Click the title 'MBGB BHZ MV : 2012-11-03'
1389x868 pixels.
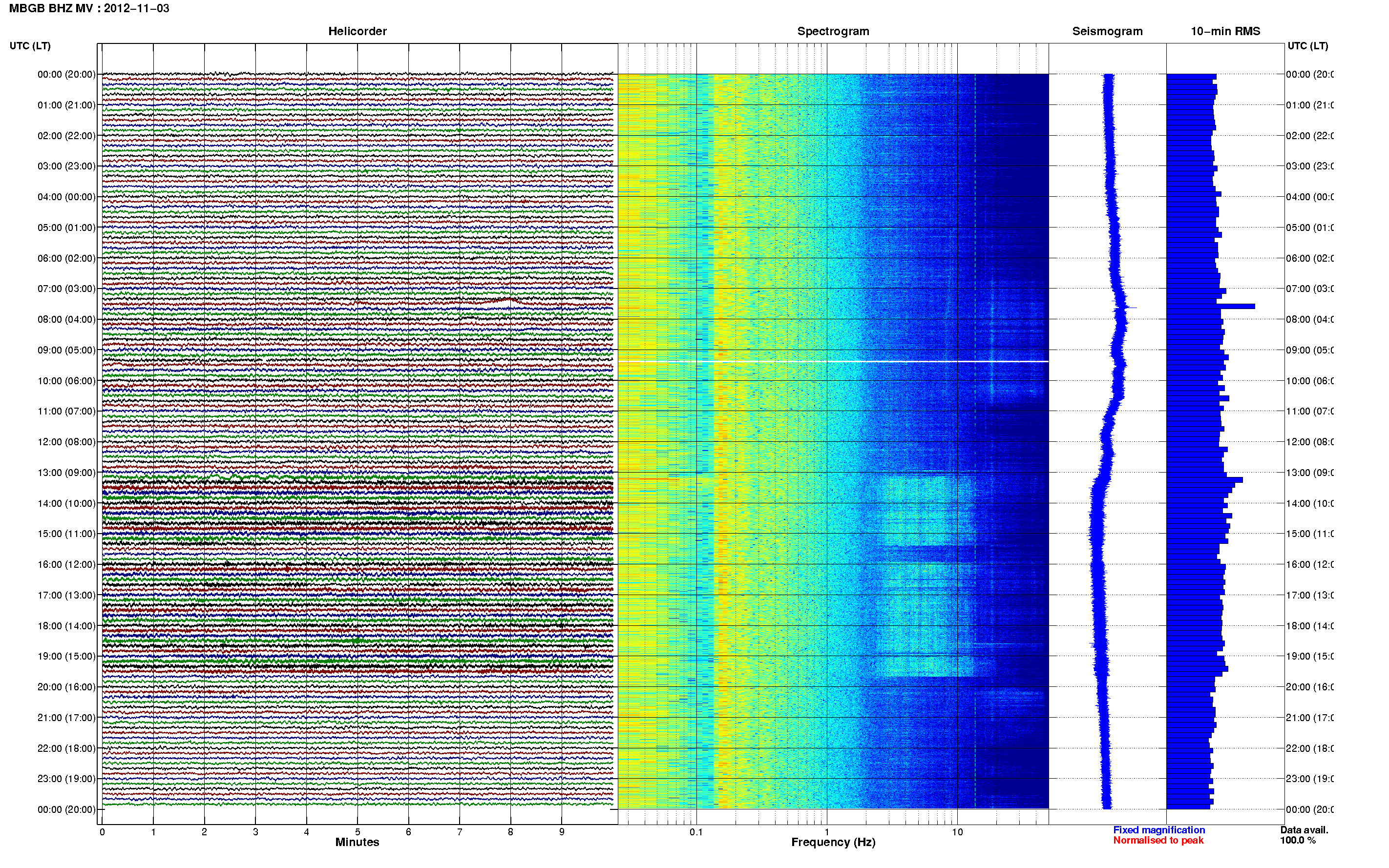tap(89, 9)
